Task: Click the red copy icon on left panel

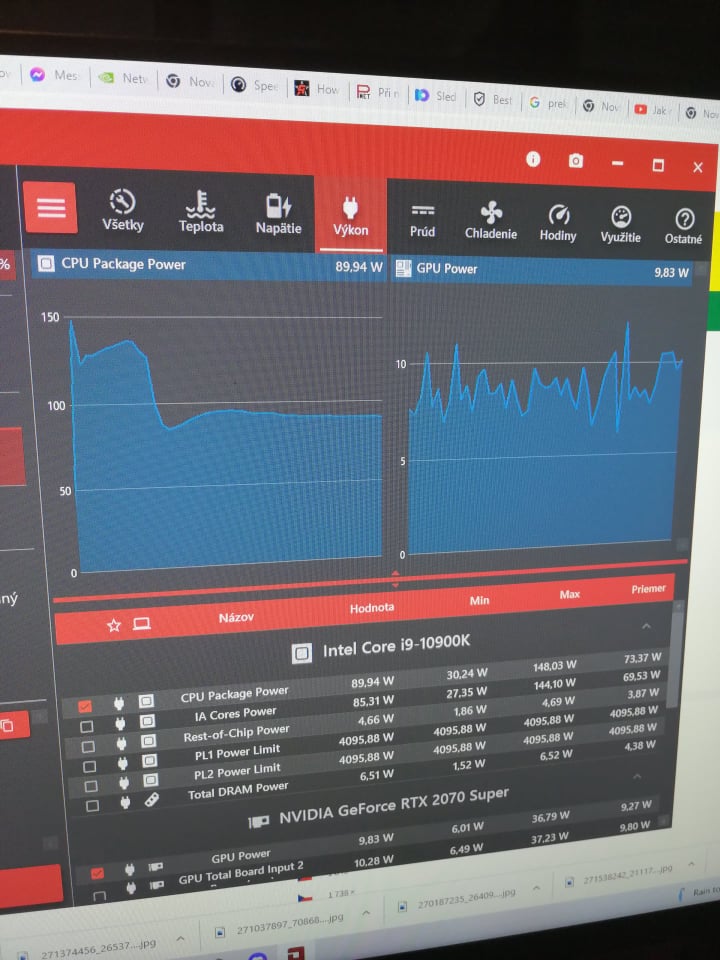Action: 7,726
